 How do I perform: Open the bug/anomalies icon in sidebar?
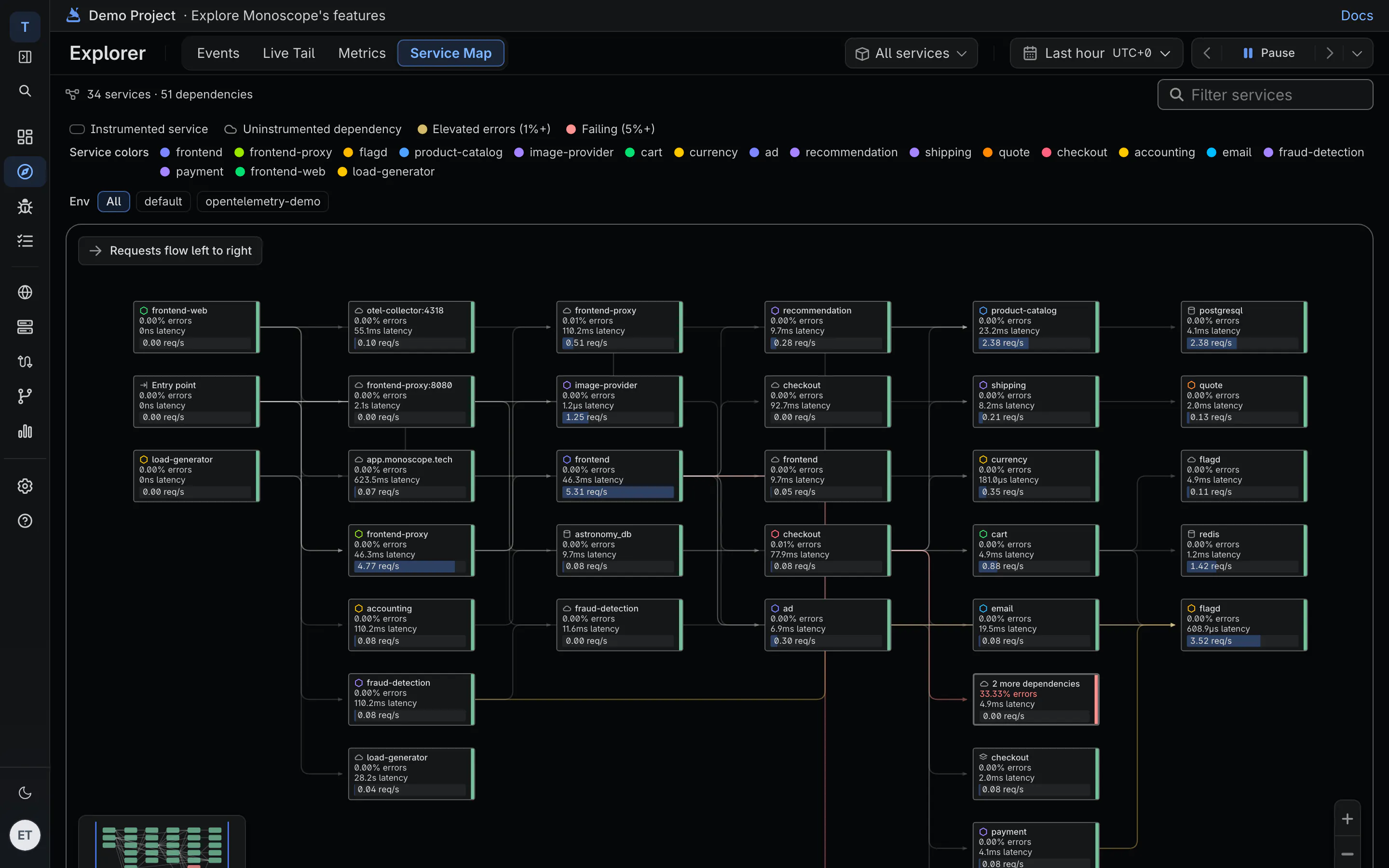coord(25,206)
